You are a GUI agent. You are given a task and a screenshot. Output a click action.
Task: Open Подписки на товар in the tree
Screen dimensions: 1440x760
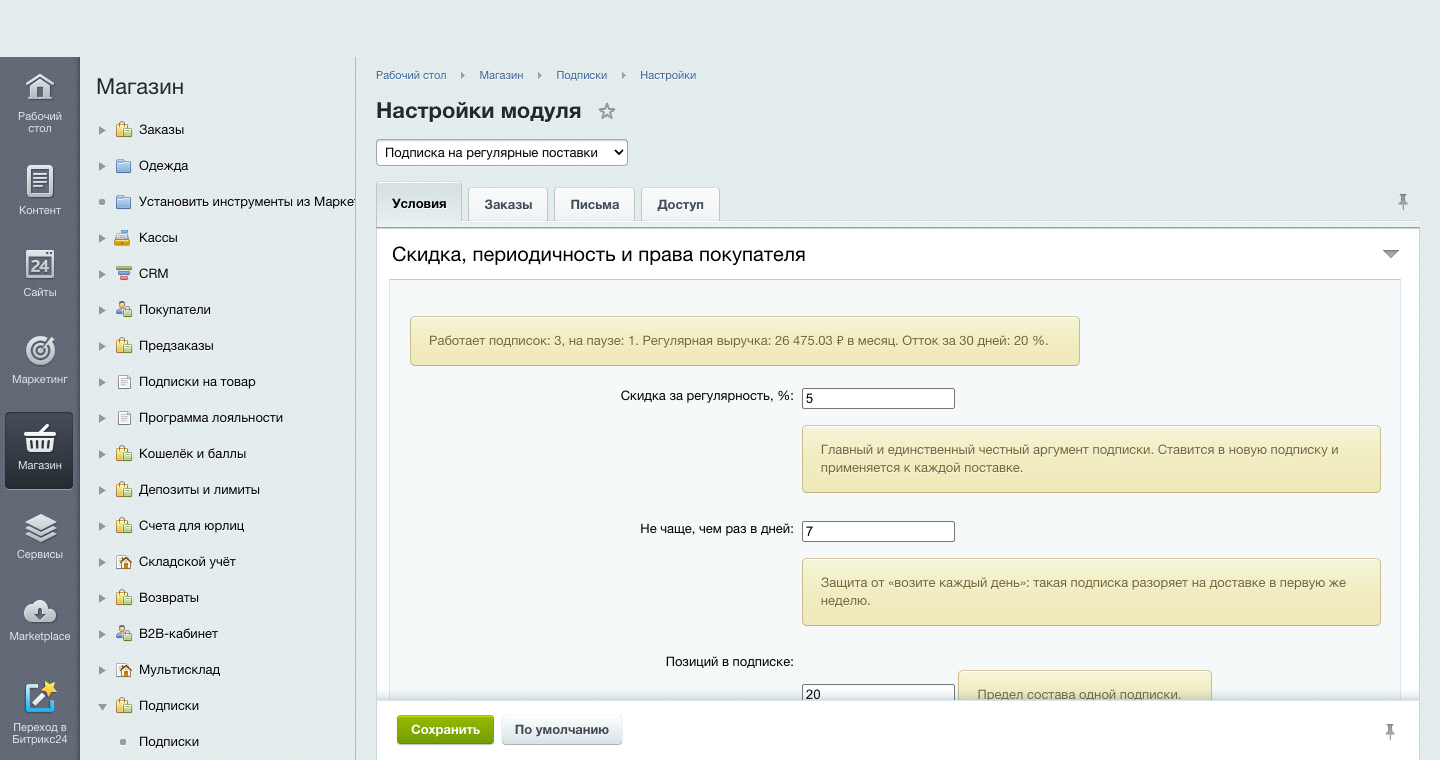[x=197, y=382]
